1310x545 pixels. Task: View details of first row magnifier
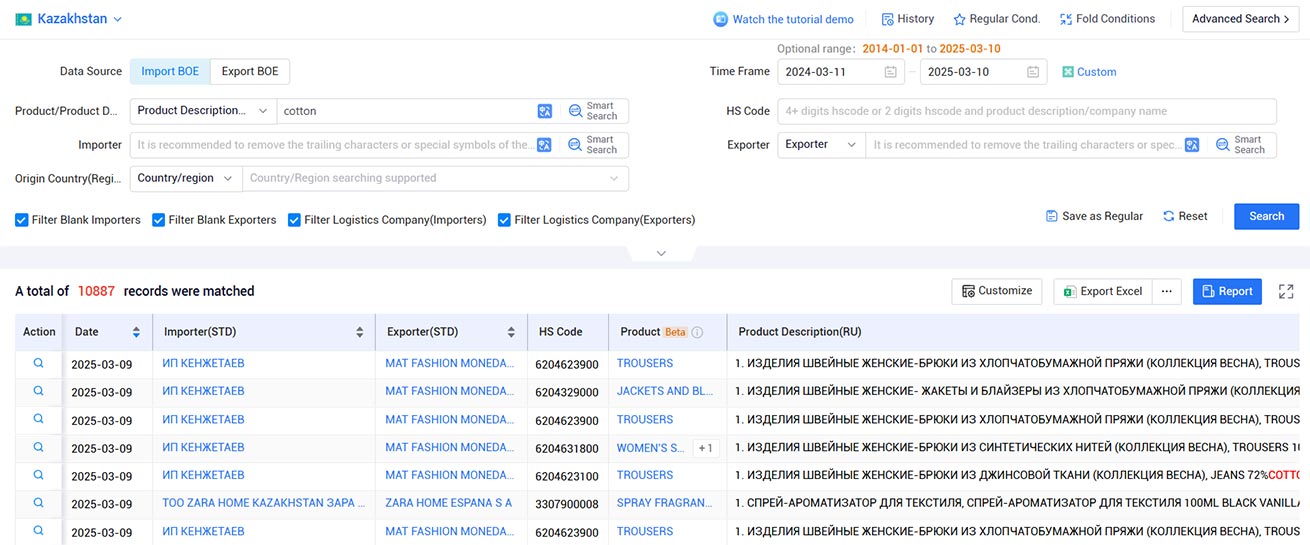pos(39,363)
